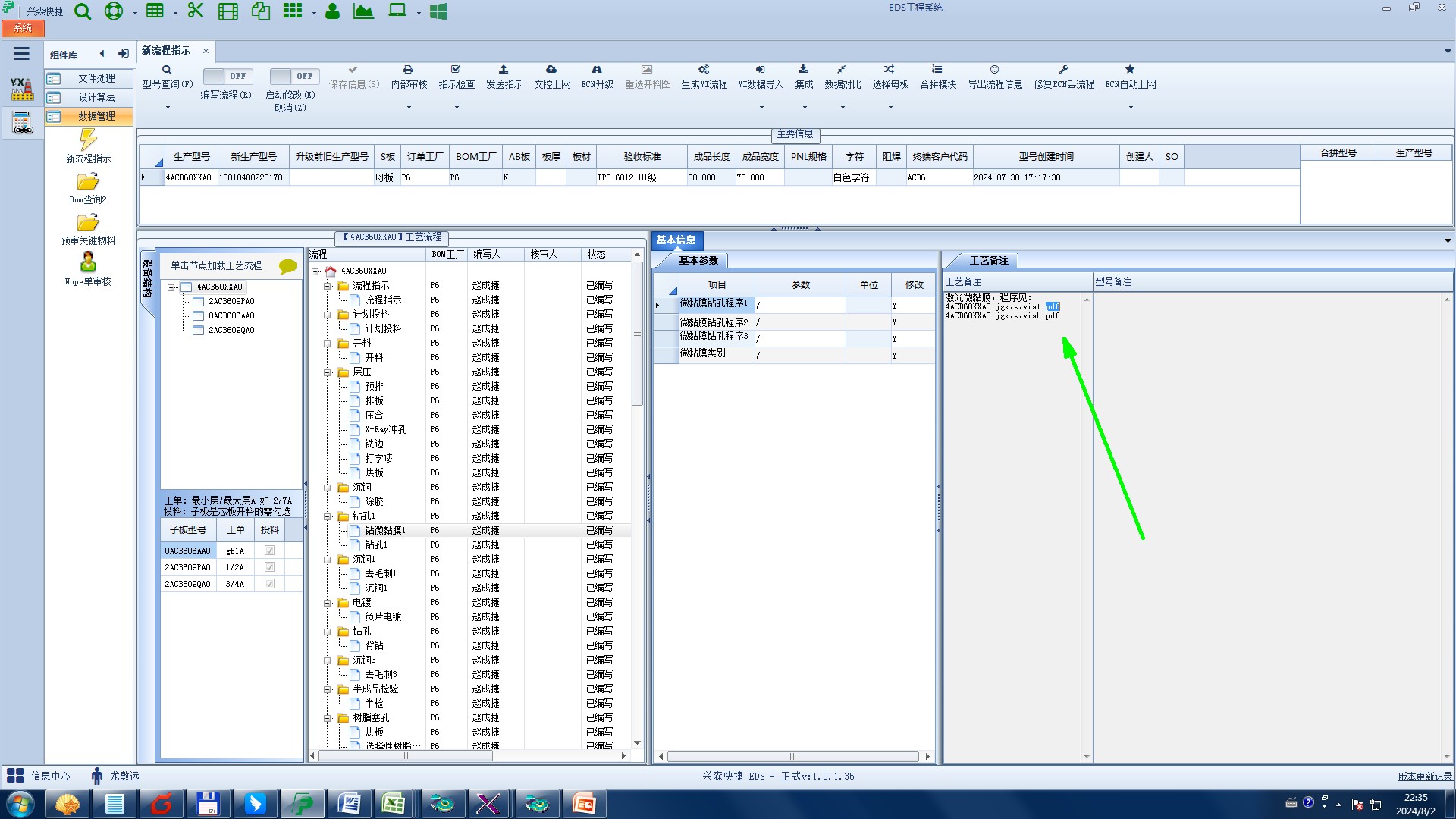Image resolution: width=1456 pixels, height=819 pixels.
Task: Open the Bom查询2 folder icon
Action: (x=88, y=182)
